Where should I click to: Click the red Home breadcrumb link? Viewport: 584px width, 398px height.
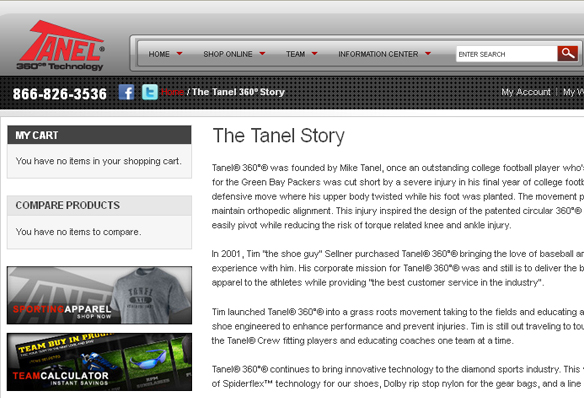click(172, 92)
